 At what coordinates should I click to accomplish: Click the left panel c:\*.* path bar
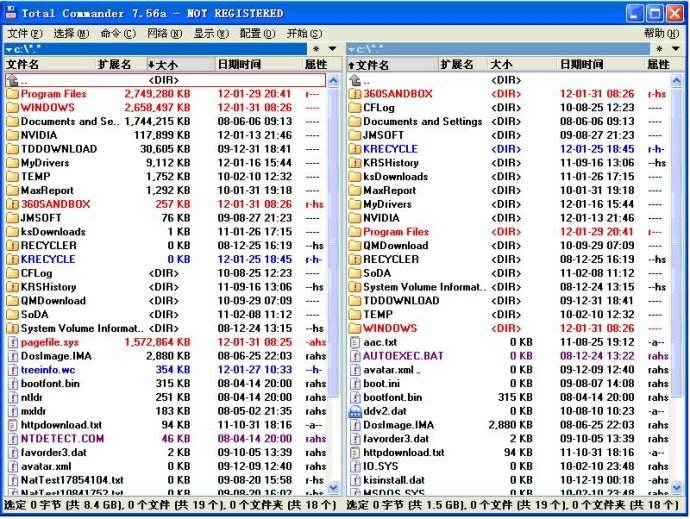point(155,49)
